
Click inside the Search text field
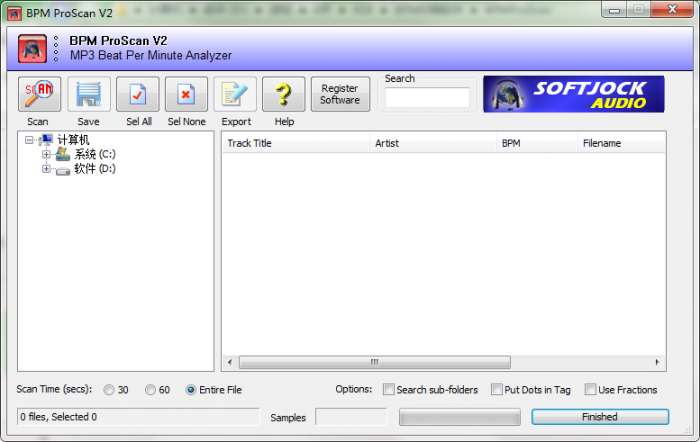point(427,98)
